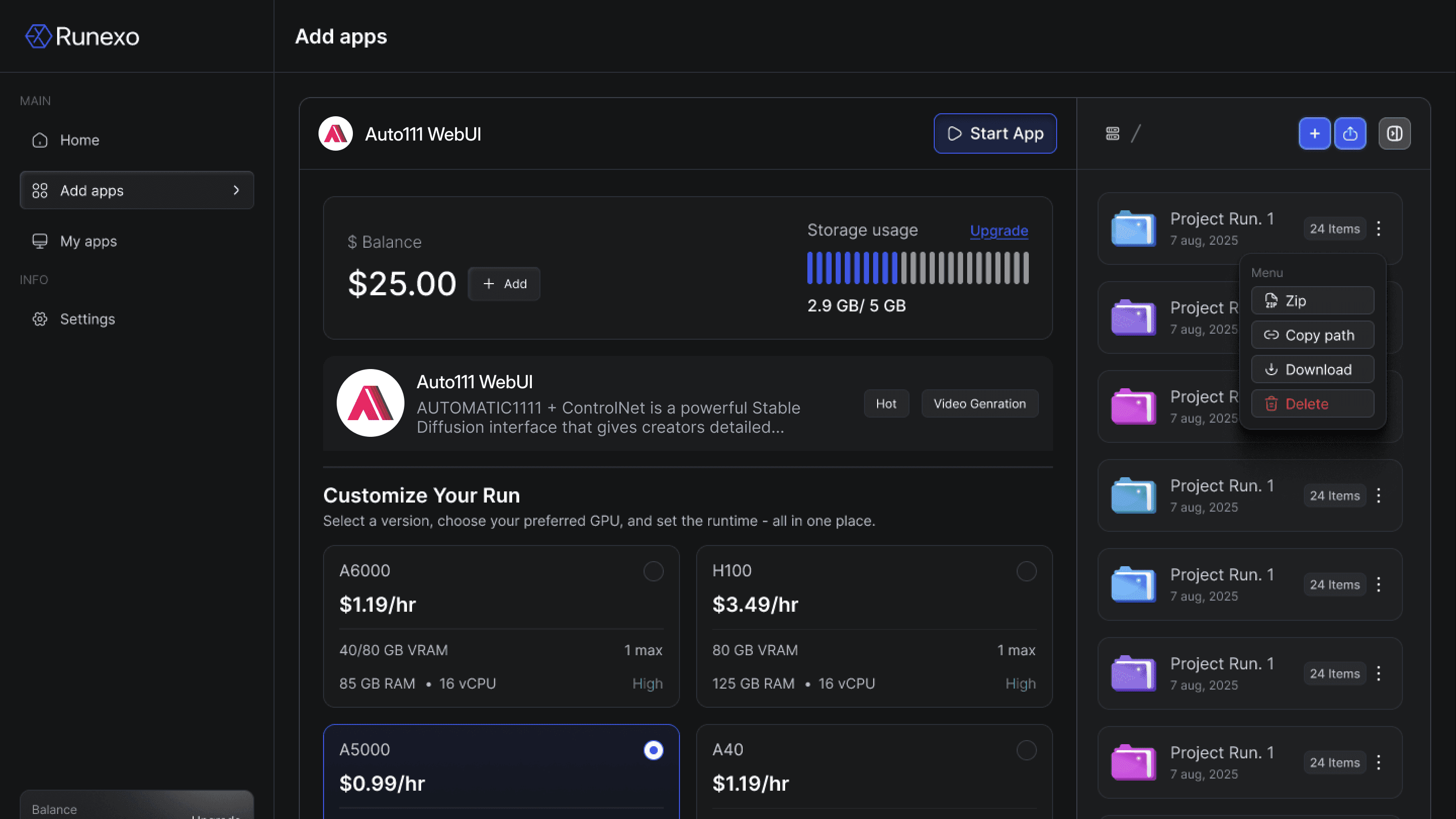Select Delete in the folder menu
Viewport: 1456px width, 819px height.
click(1312, 403)
